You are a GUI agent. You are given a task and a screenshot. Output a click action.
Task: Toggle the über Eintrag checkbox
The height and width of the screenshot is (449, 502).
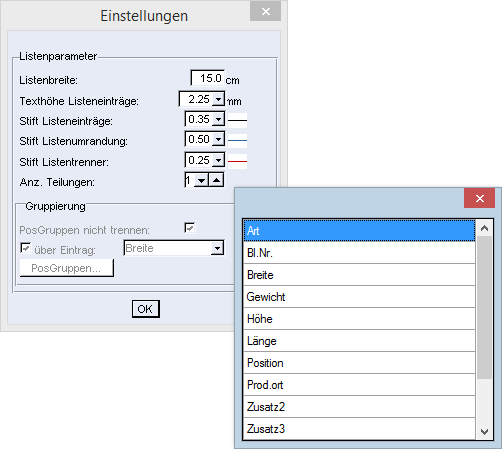point(26,248)
